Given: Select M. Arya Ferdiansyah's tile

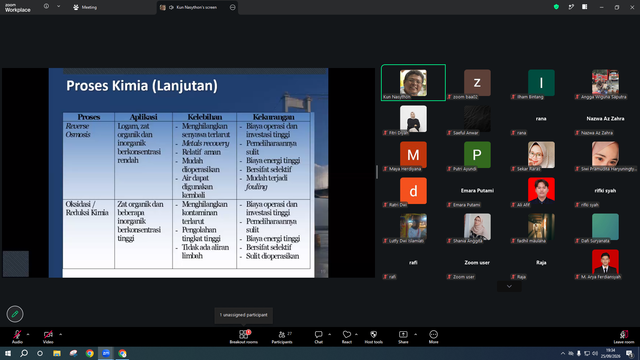Looking at the screenshot, I should tap(605, 262).
